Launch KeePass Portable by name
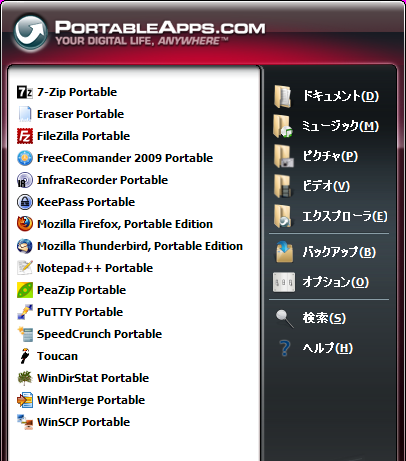Screen dimensions: 406x461 (x=86, y=202)
